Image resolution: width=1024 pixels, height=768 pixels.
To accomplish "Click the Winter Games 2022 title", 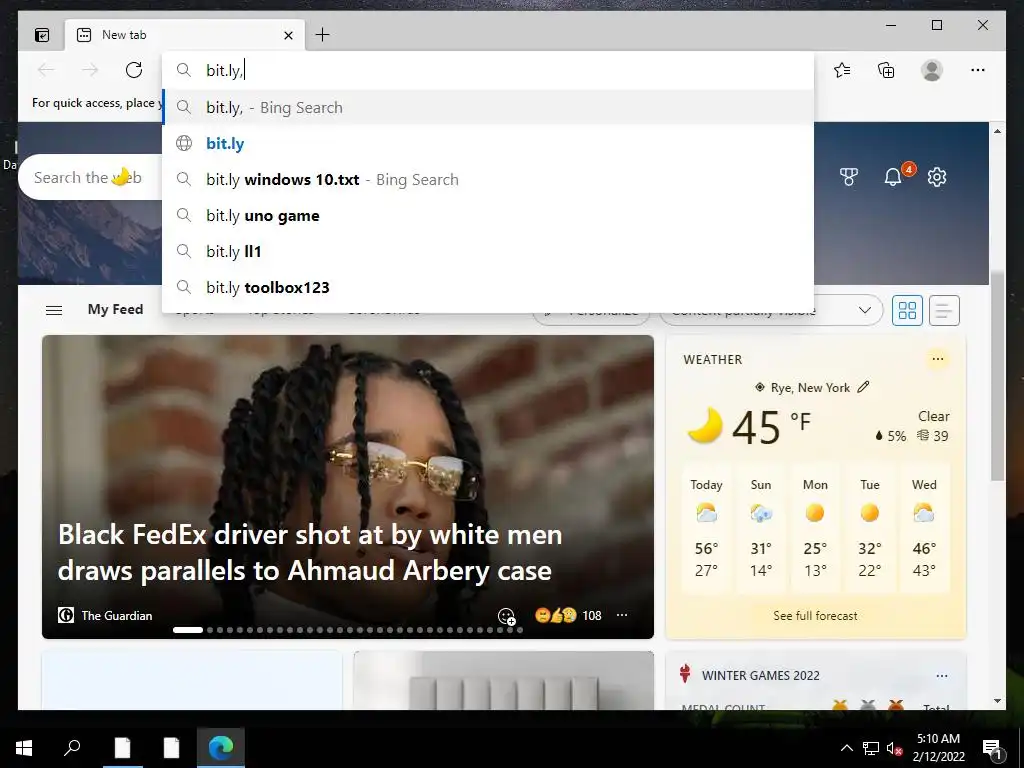I will [761, 676].
